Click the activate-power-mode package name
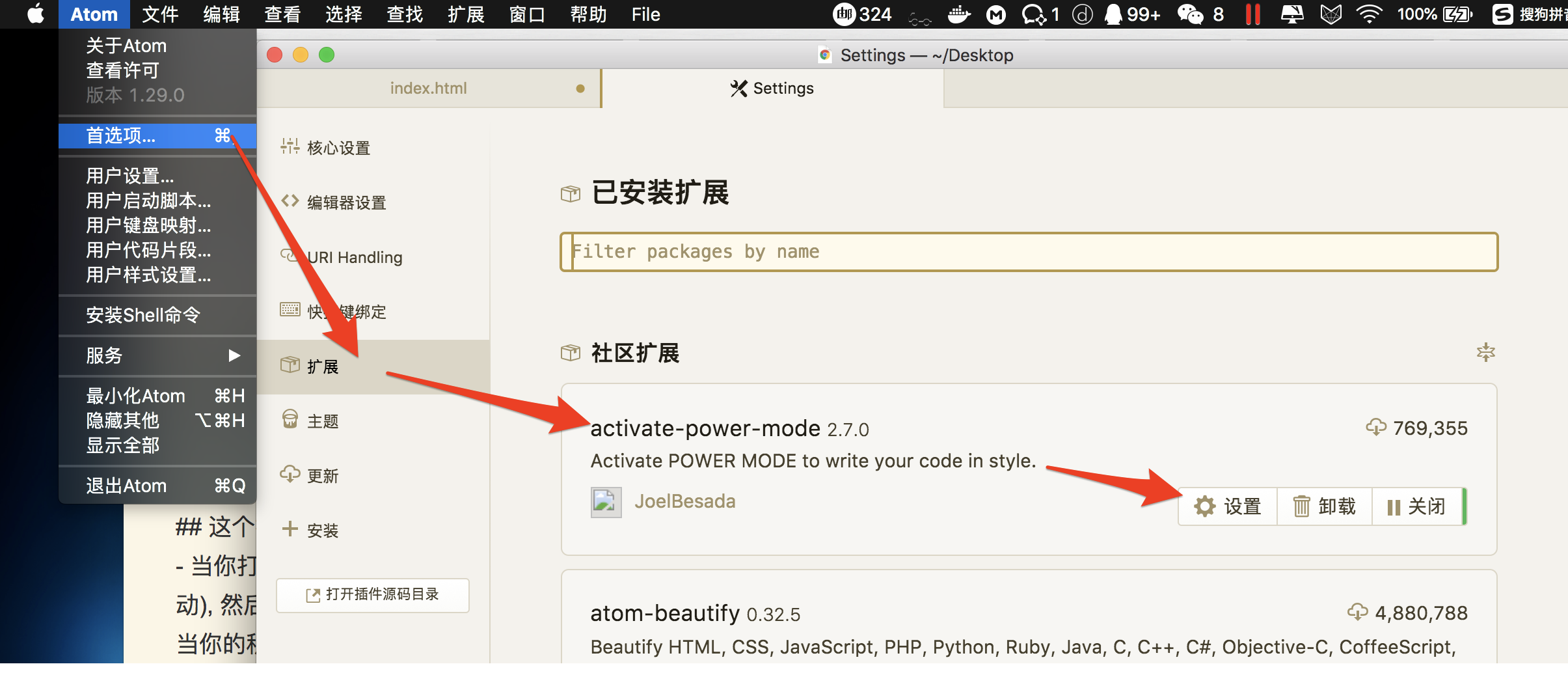The width and height of the screenshot is (1568, 690). 705,428
